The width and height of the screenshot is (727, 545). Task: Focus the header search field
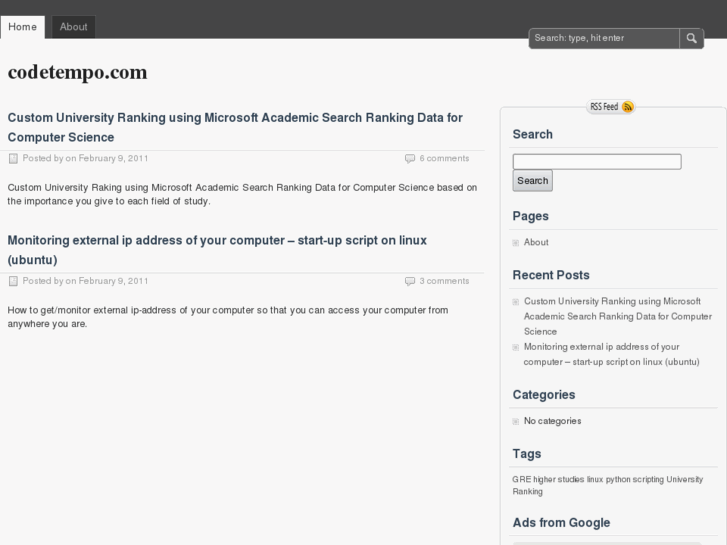[x=604, y=38]
